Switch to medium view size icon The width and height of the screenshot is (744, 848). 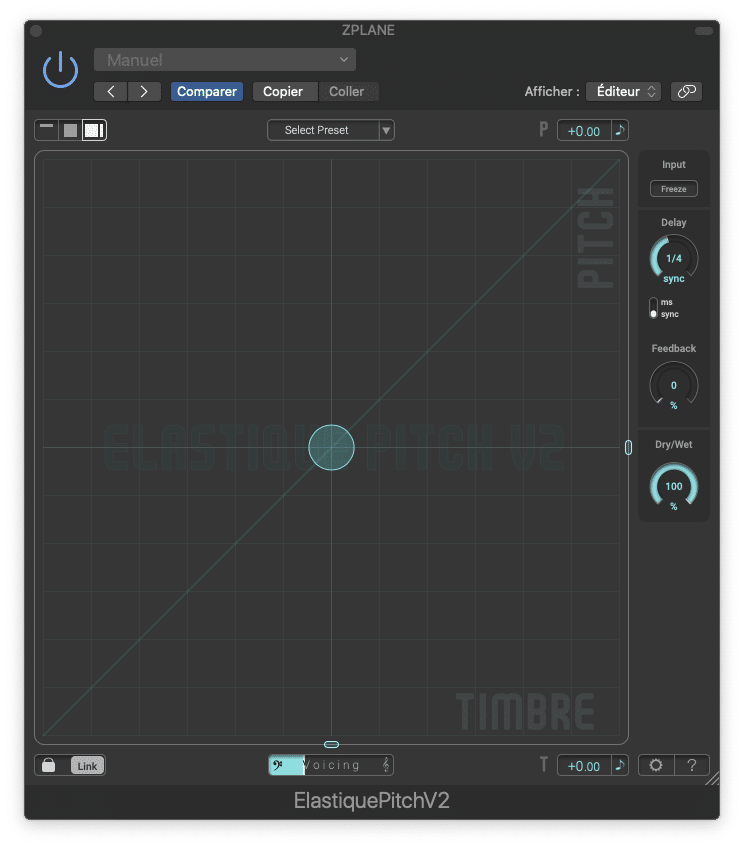[x=70, y=130]
